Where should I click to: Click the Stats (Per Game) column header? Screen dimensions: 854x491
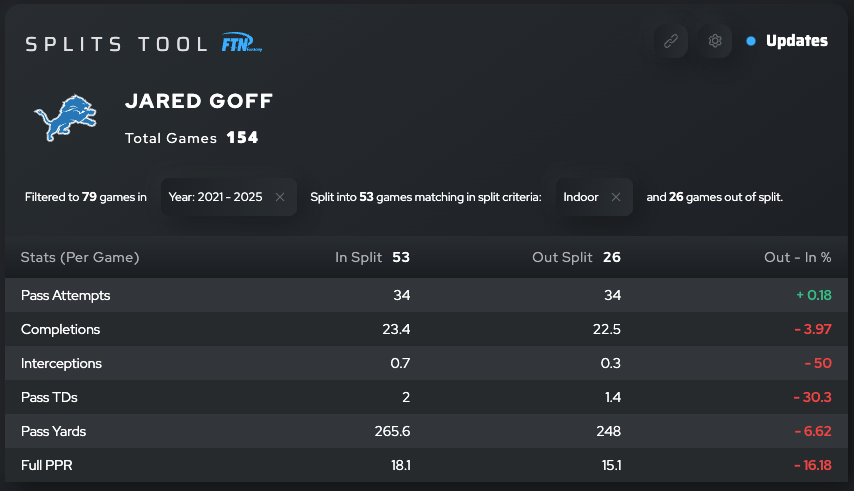pos(80,257)
